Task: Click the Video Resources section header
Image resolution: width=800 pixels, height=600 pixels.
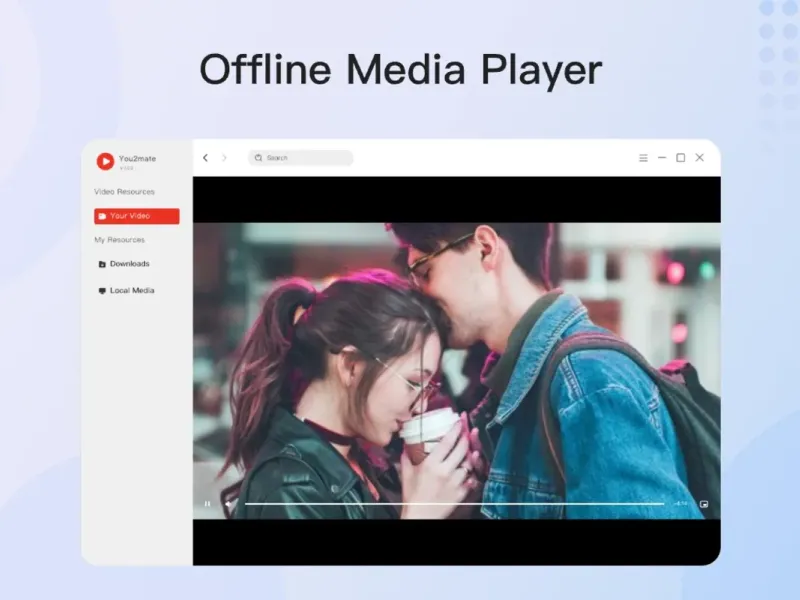Action: (x=124, y=192)
